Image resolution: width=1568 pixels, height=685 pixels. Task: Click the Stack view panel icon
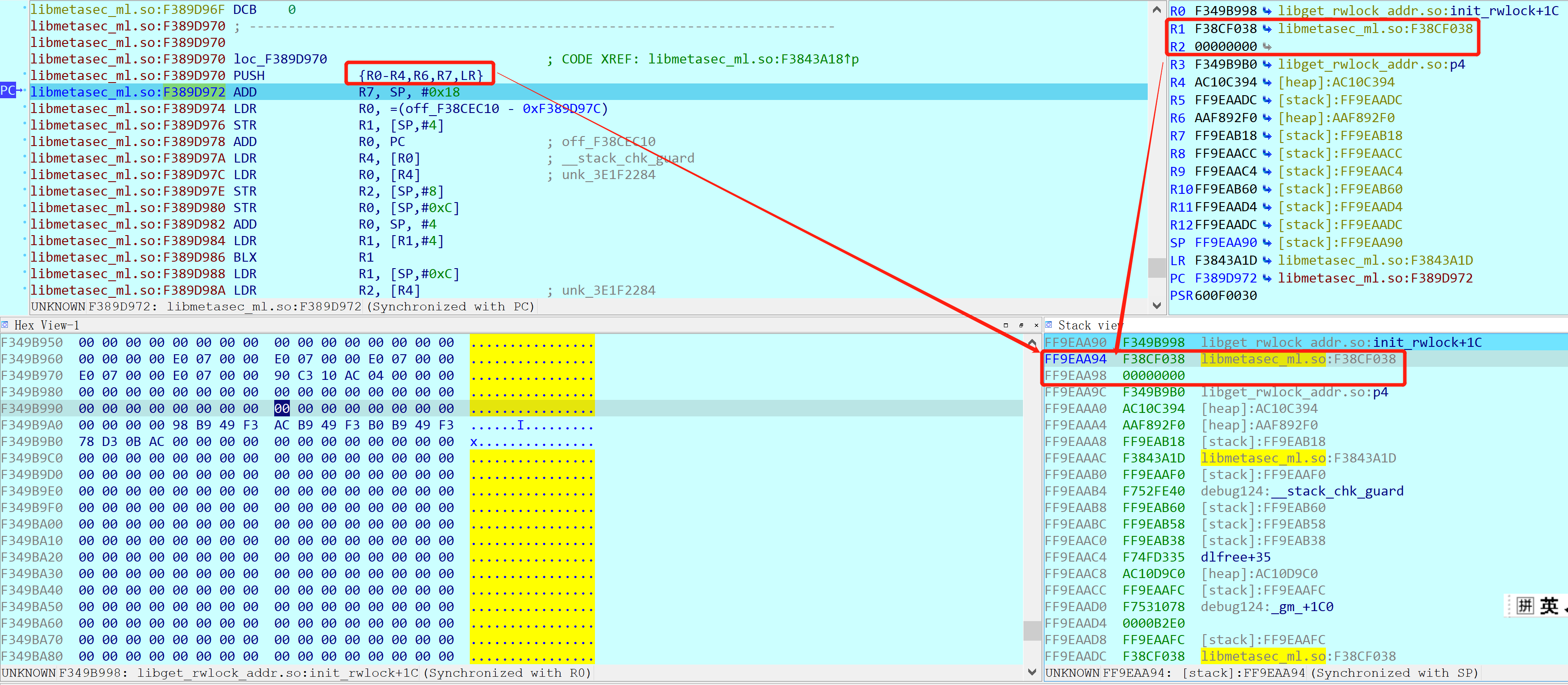tap(1049, 325)
